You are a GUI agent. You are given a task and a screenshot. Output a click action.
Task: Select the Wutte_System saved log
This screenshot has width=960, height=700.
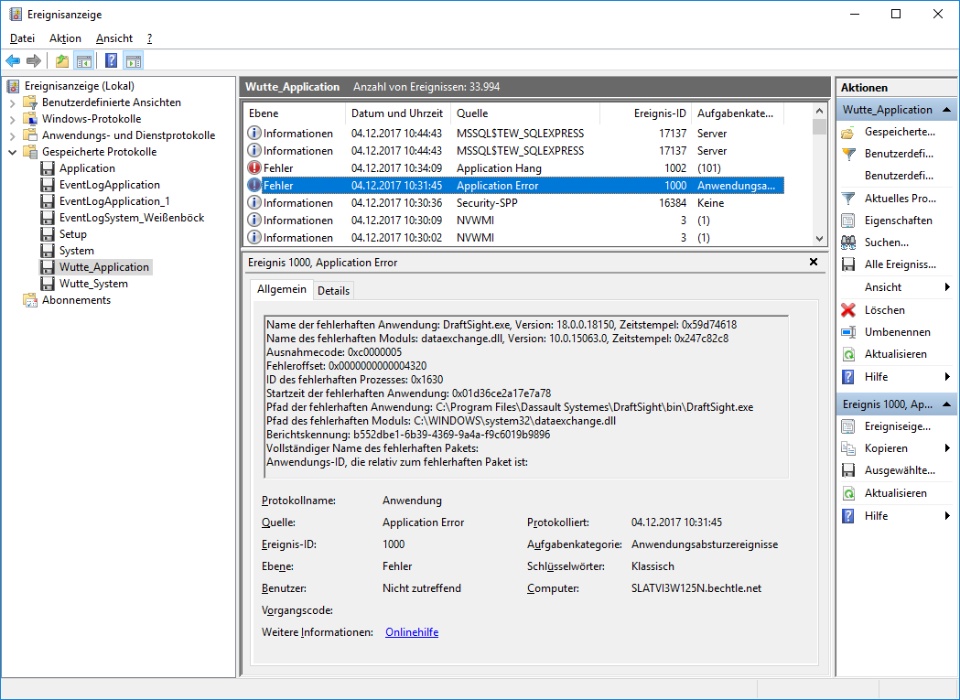93,284
